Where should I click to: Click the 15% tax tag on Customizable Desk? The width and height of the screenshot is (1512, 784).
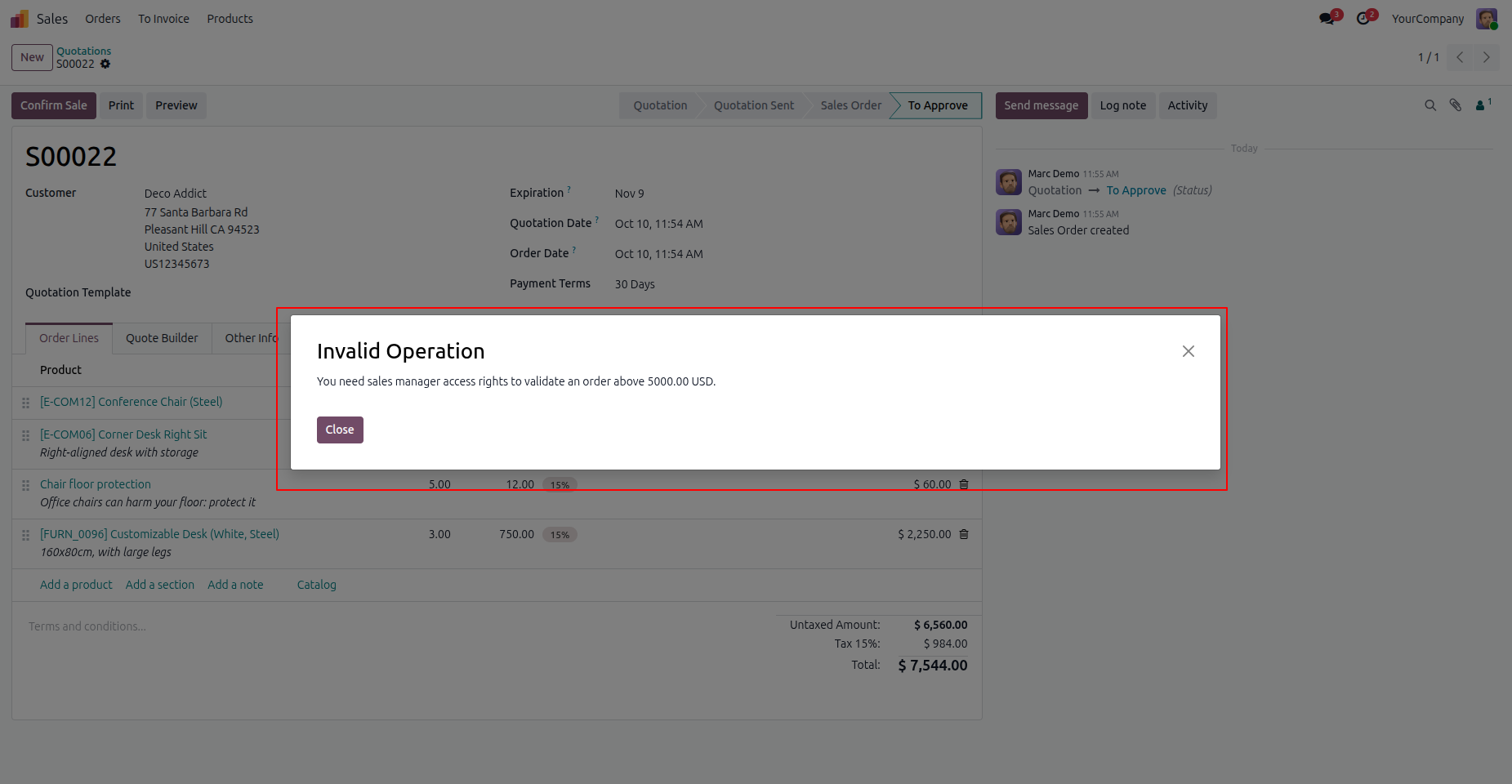[x=560, y=535]
